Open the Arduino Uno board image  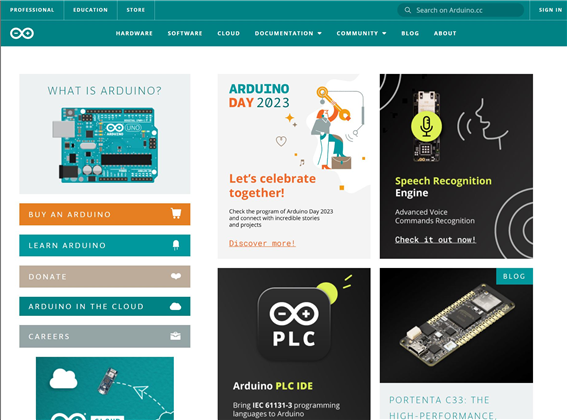coord(105,145)
